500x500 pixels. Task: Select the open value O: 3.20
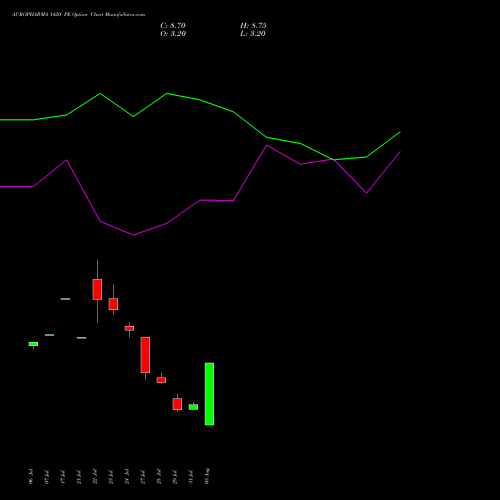(173, 34)
